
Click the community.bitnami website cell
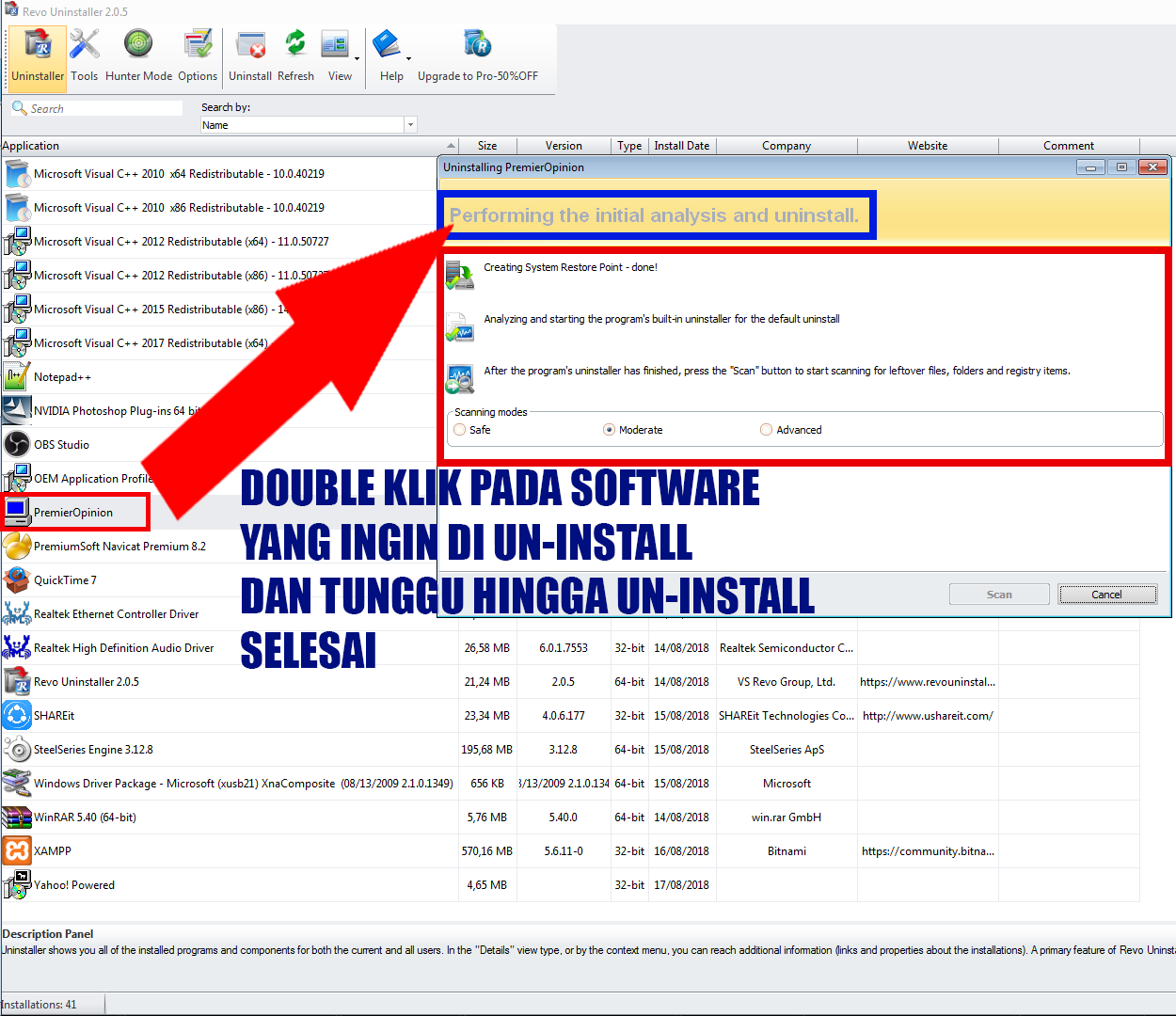[928, 851]
